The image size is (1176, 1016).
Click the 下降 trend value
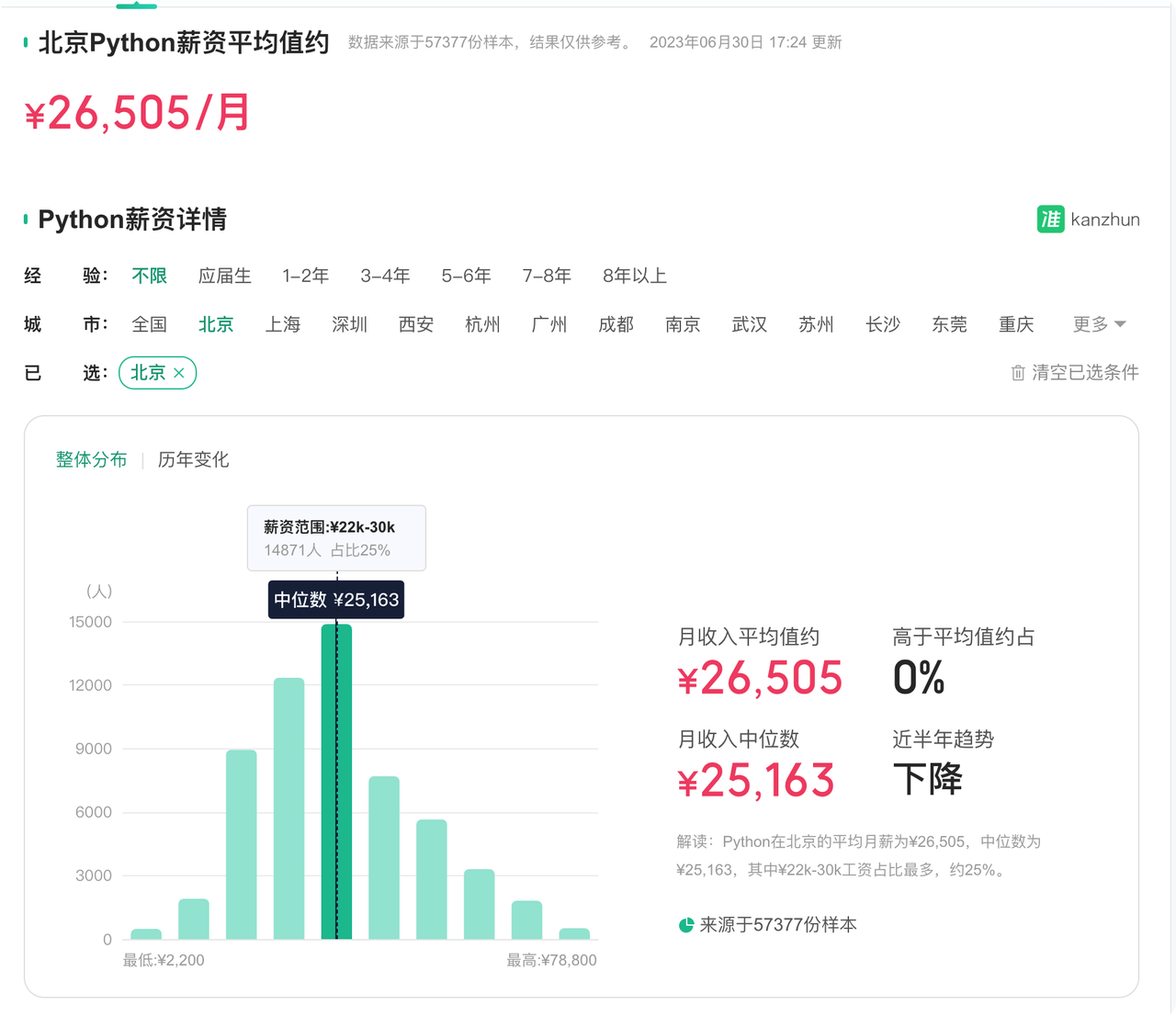[928, 780]
